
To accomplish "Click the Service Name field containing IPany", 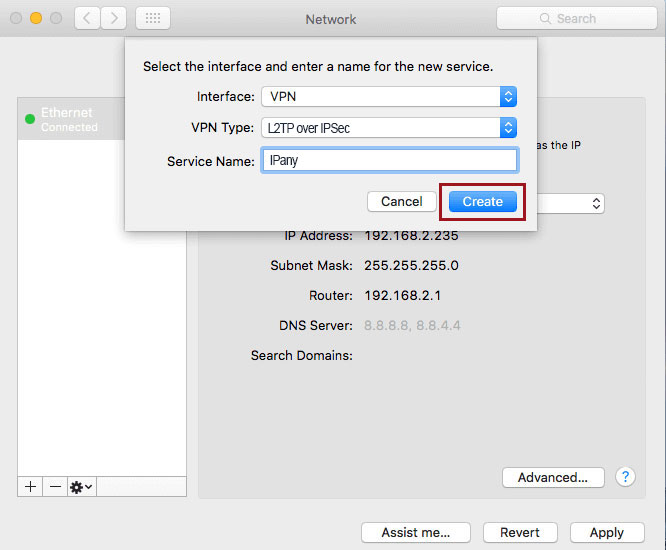I will point(389,160).
